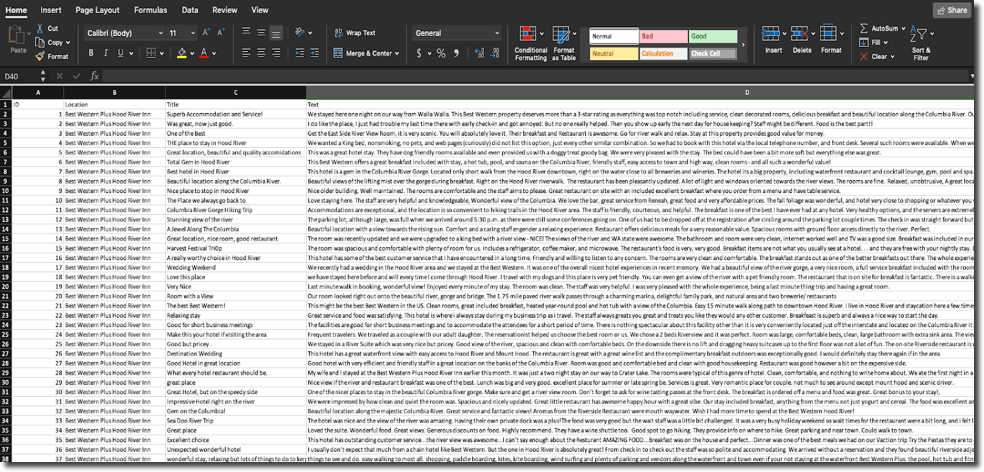
Task: Click Merge & Center button
Action: 363,53
